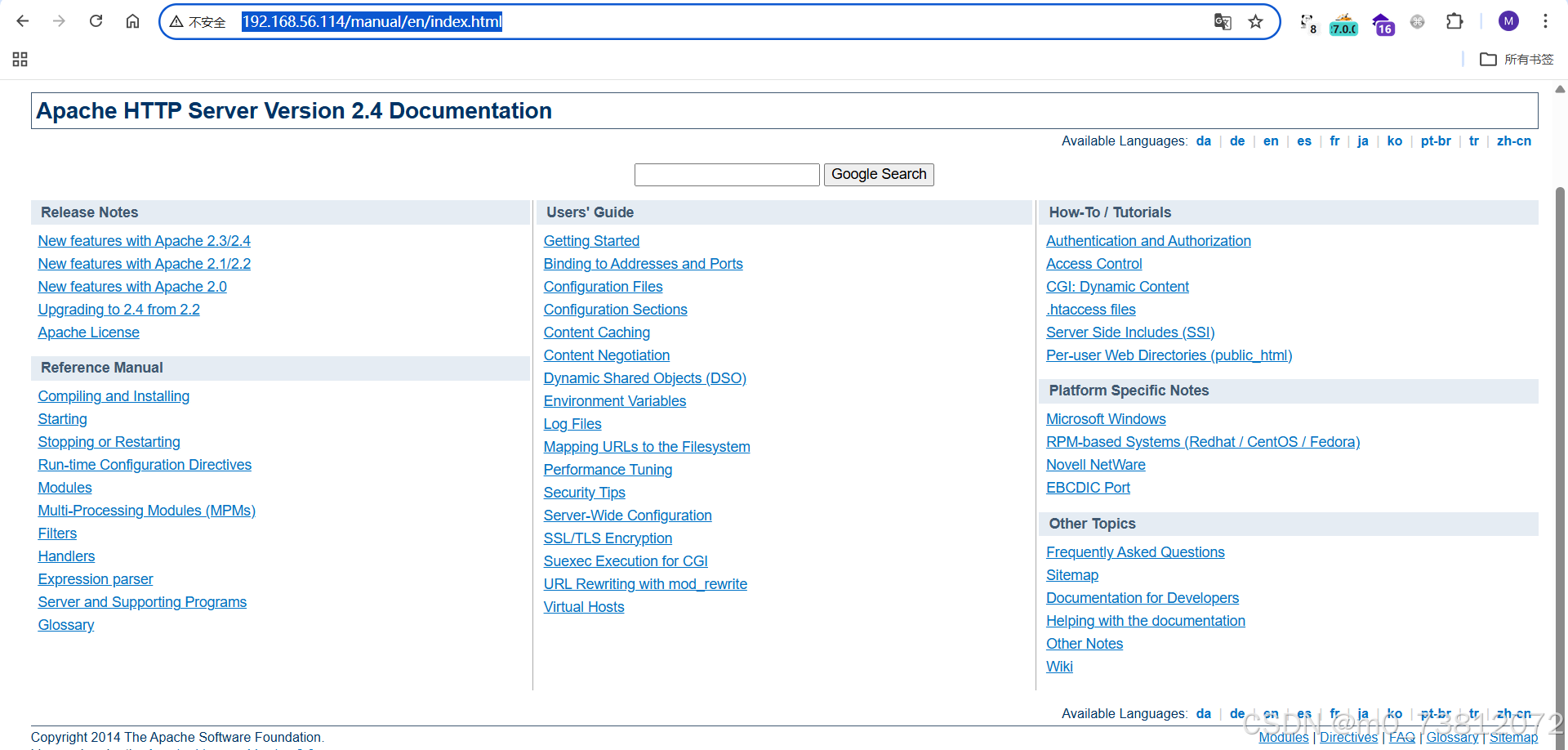
Task: Switch language to ja at top
Action: (1363, 141)
